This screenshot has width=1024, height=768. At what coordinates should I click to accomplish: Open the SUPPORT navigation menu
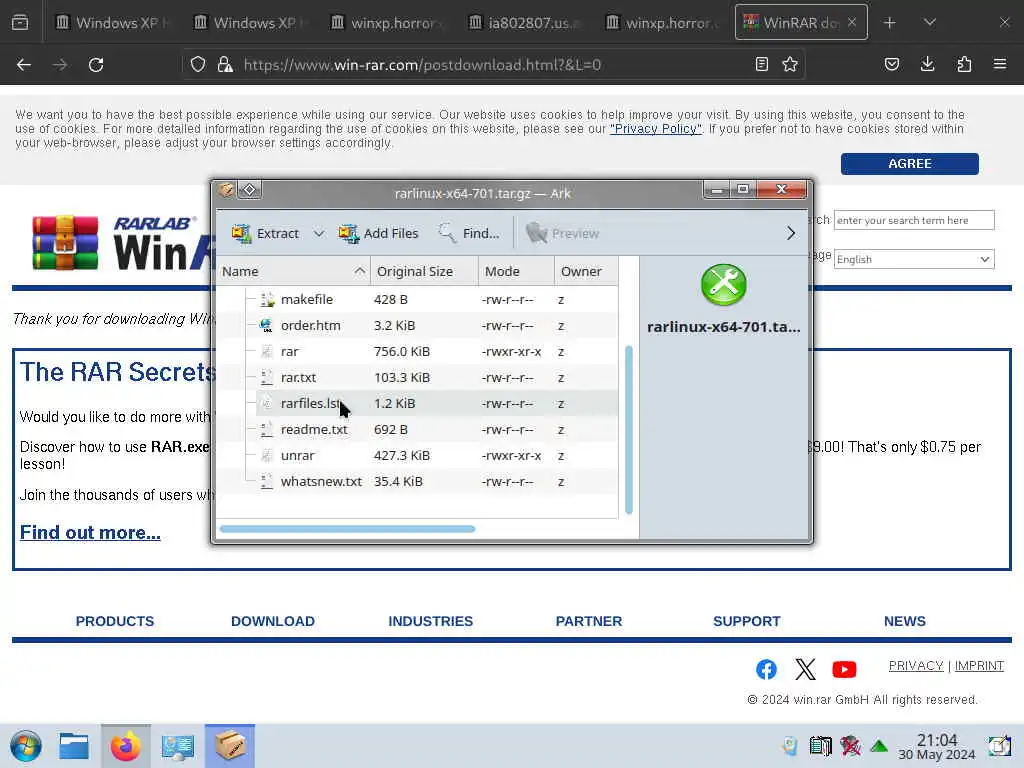click(746, 621)
